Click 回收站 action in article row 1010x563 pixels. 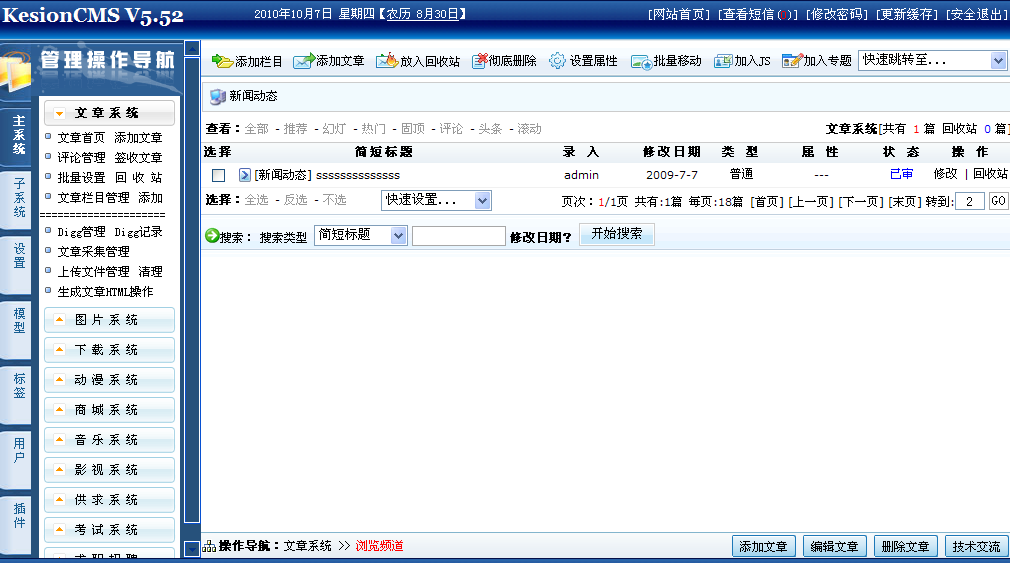pyautogui.click(x=990, y=174)
